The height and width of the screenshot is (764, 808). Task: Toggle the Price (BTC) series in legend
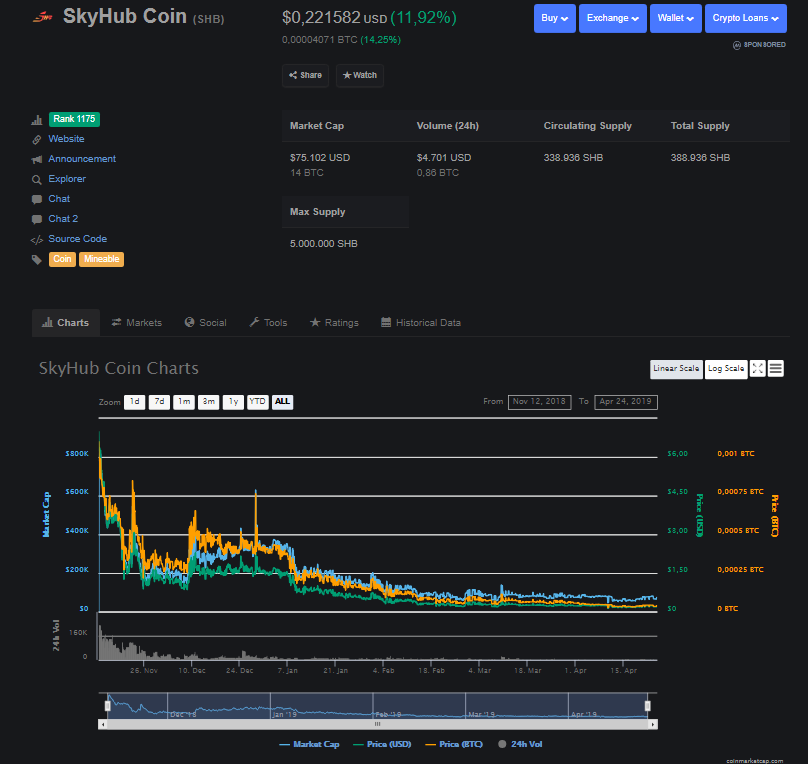coord(453,744)
